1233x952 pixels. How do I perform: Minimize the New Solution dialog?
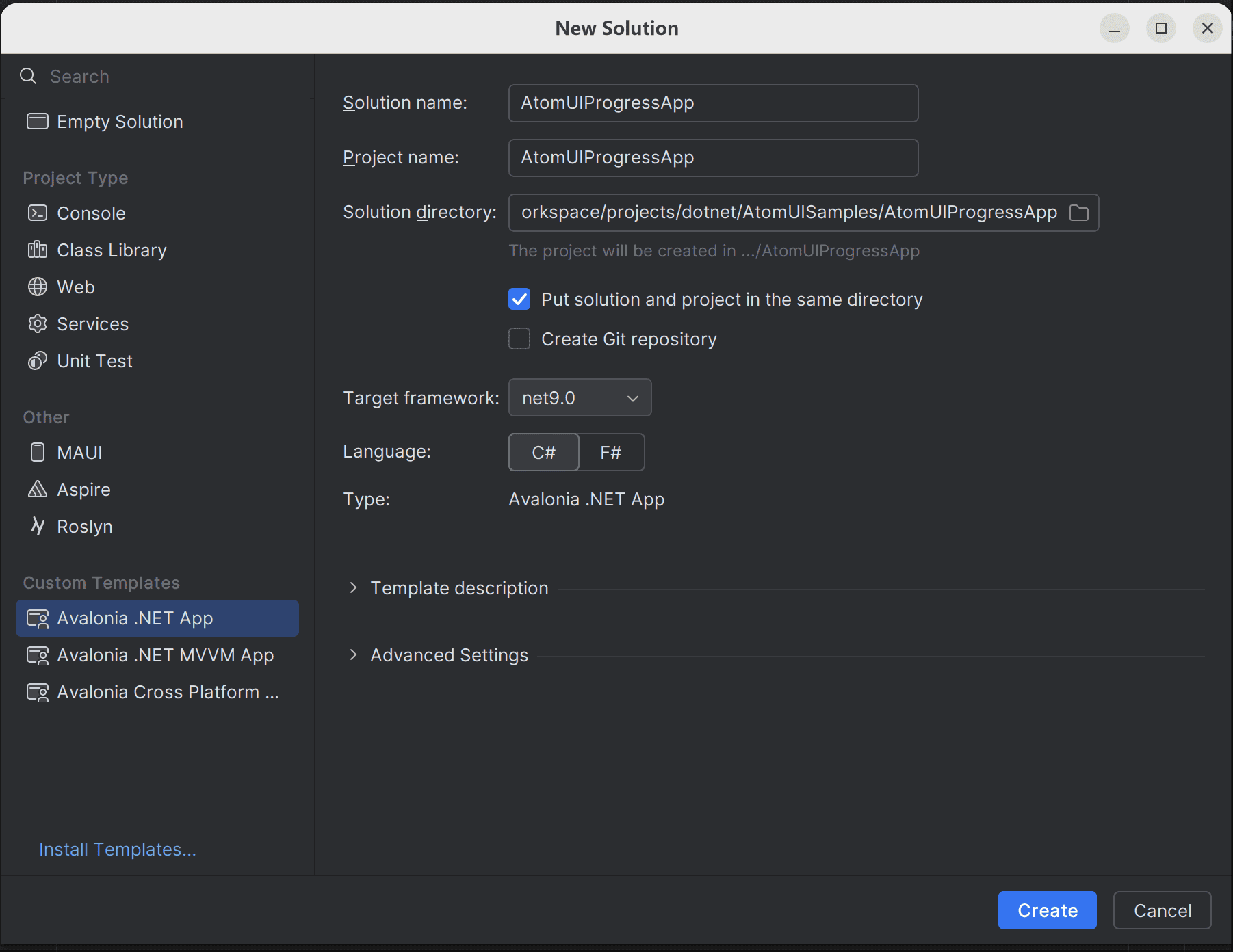point(1115,28)
